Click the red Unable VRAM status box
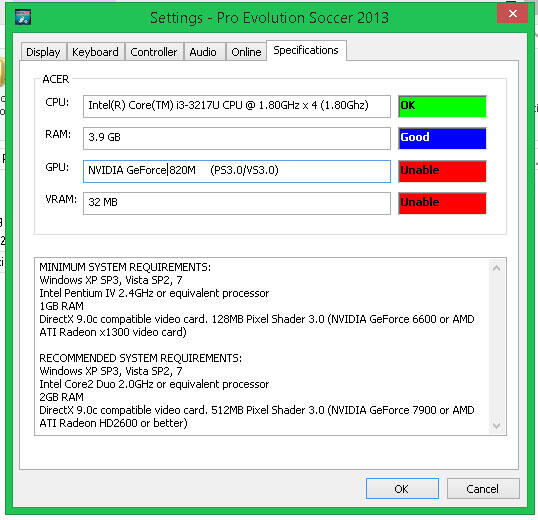This screenshot has height=520, width=538. click(x=442, y=203)
